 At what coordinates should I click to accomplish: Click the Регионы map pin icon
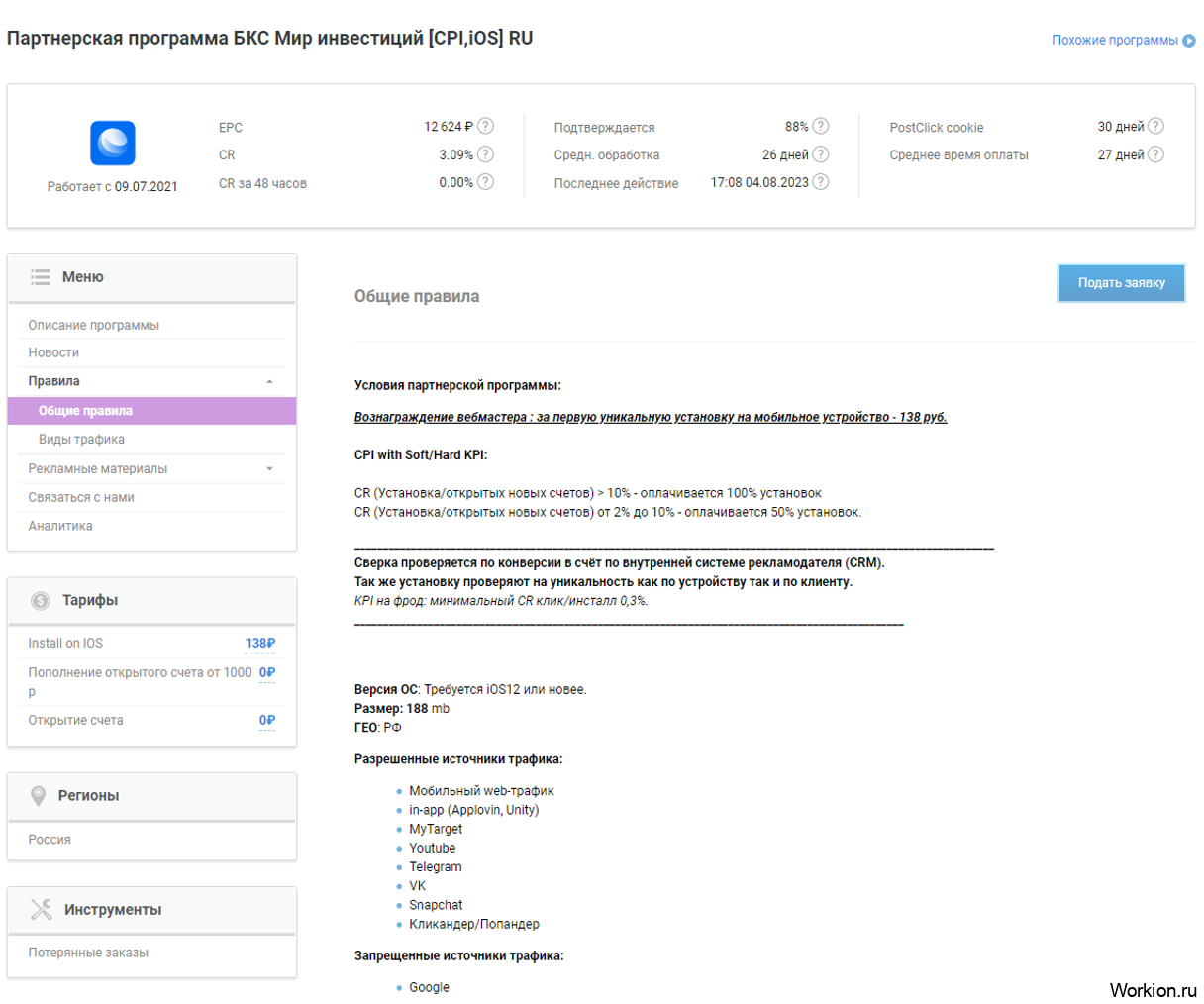coord(39,795)
